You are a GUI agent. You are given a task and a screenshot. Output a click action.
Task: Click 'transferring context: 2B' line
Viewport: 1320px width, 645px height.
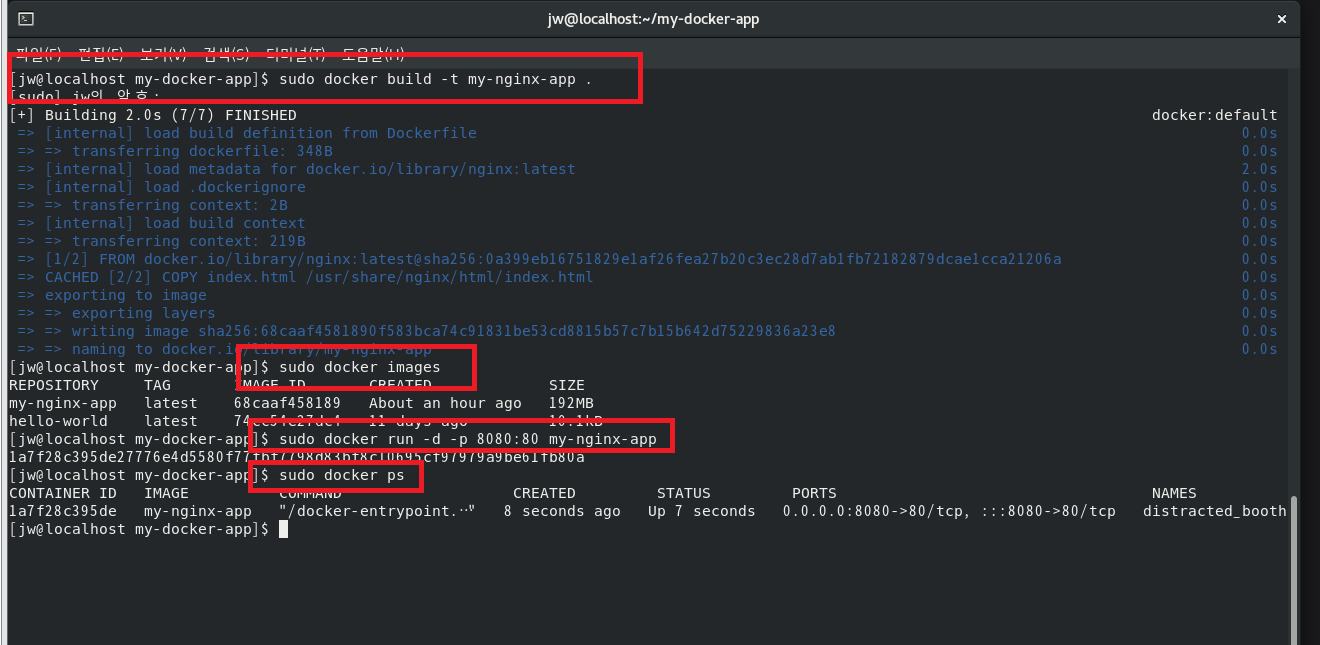(153, 205)
